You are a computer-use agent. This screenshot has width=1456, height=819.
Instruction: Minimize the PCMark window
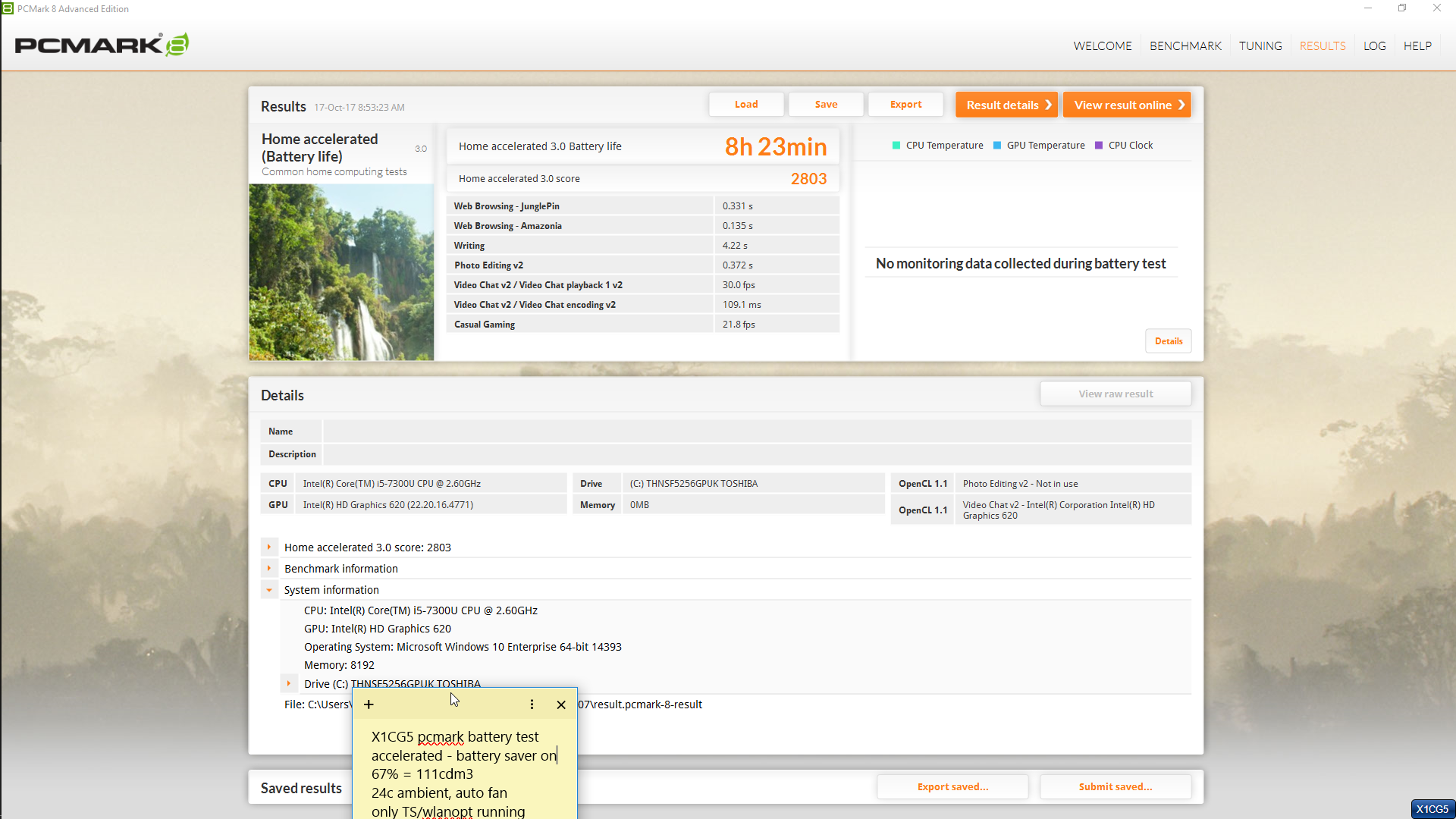coord(1368,8)
